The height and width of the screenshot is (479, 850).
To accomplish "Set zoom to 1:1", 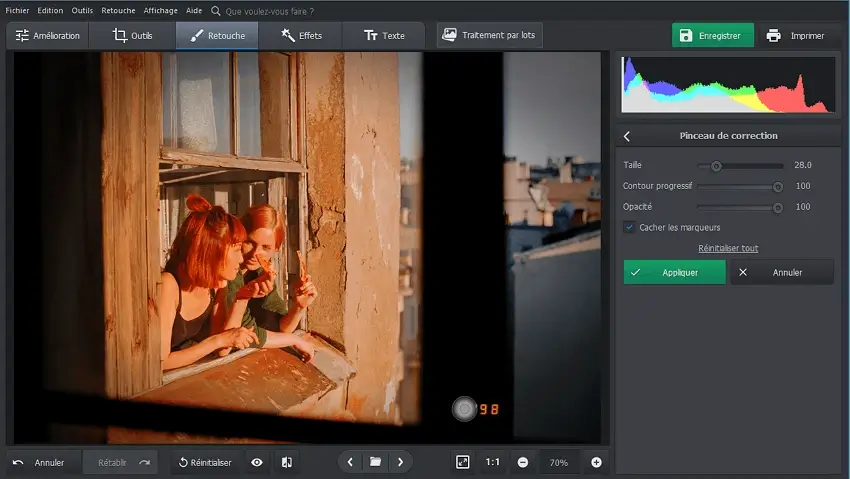I will pyautogui.click(x=492, y=462).
